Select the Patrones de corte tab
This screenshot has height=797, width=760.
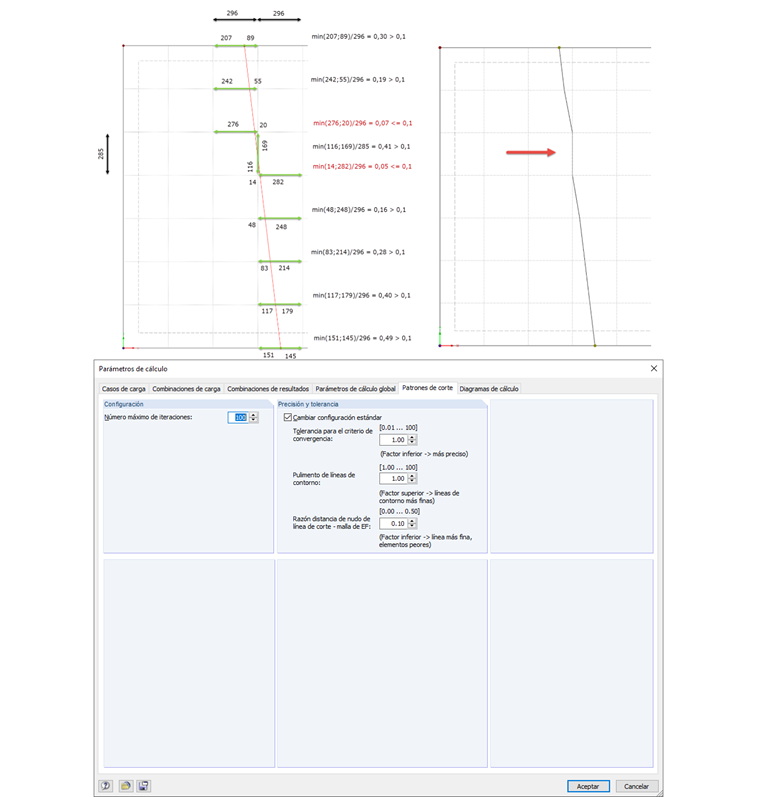(428, 388)
